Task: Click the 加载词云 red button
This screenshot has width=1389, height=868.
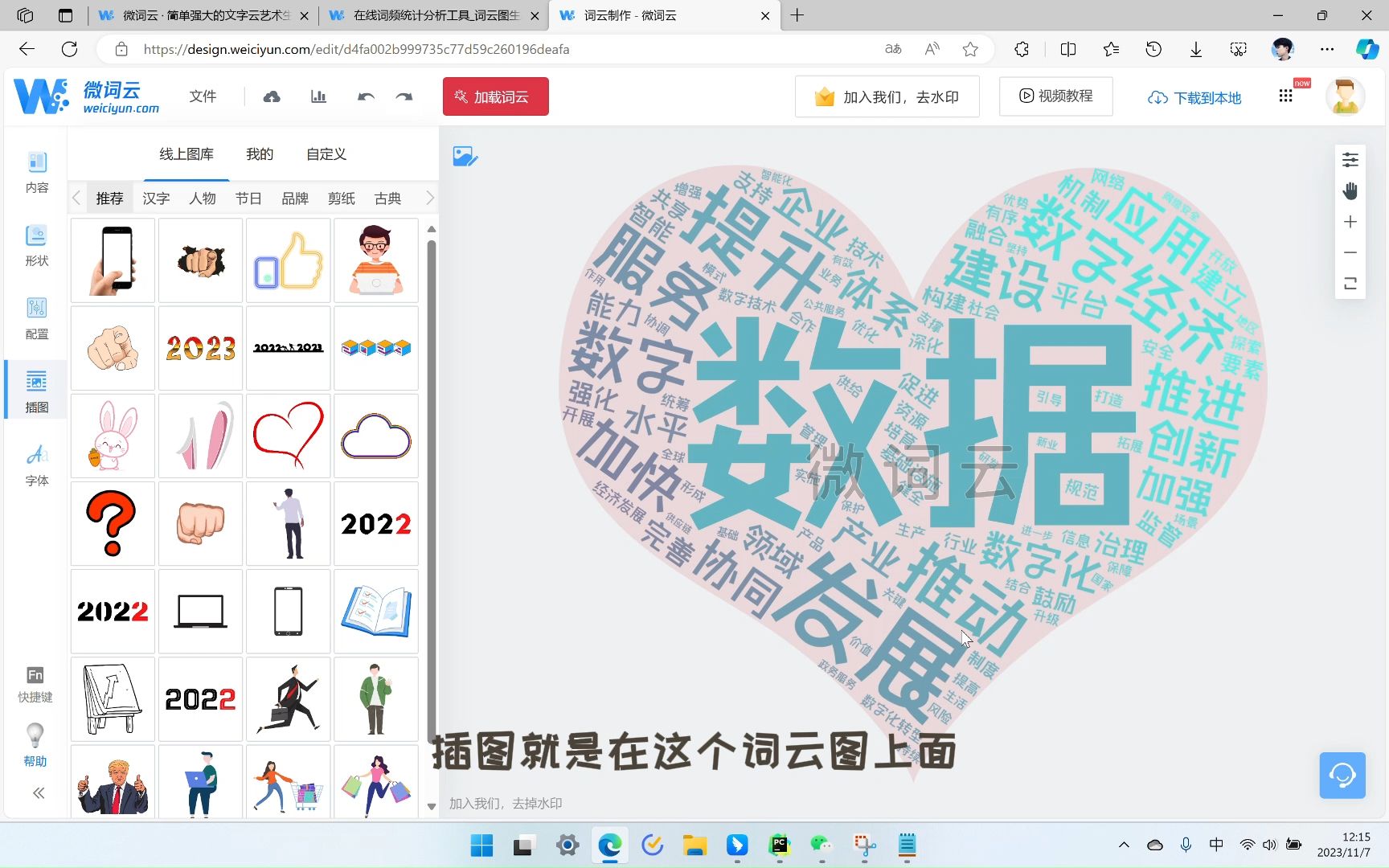Action: pos(496,96)
